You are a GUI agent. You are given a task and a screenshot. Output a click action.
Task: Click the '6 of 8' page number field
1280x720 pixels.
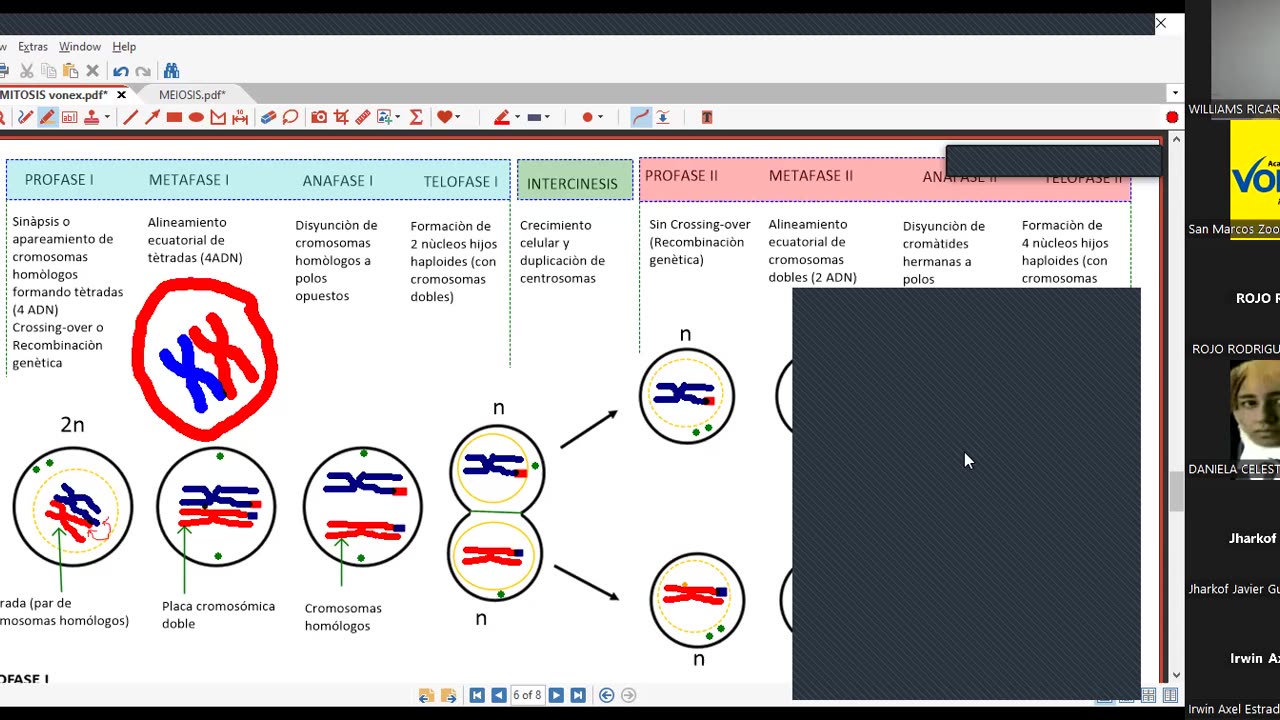527,695
